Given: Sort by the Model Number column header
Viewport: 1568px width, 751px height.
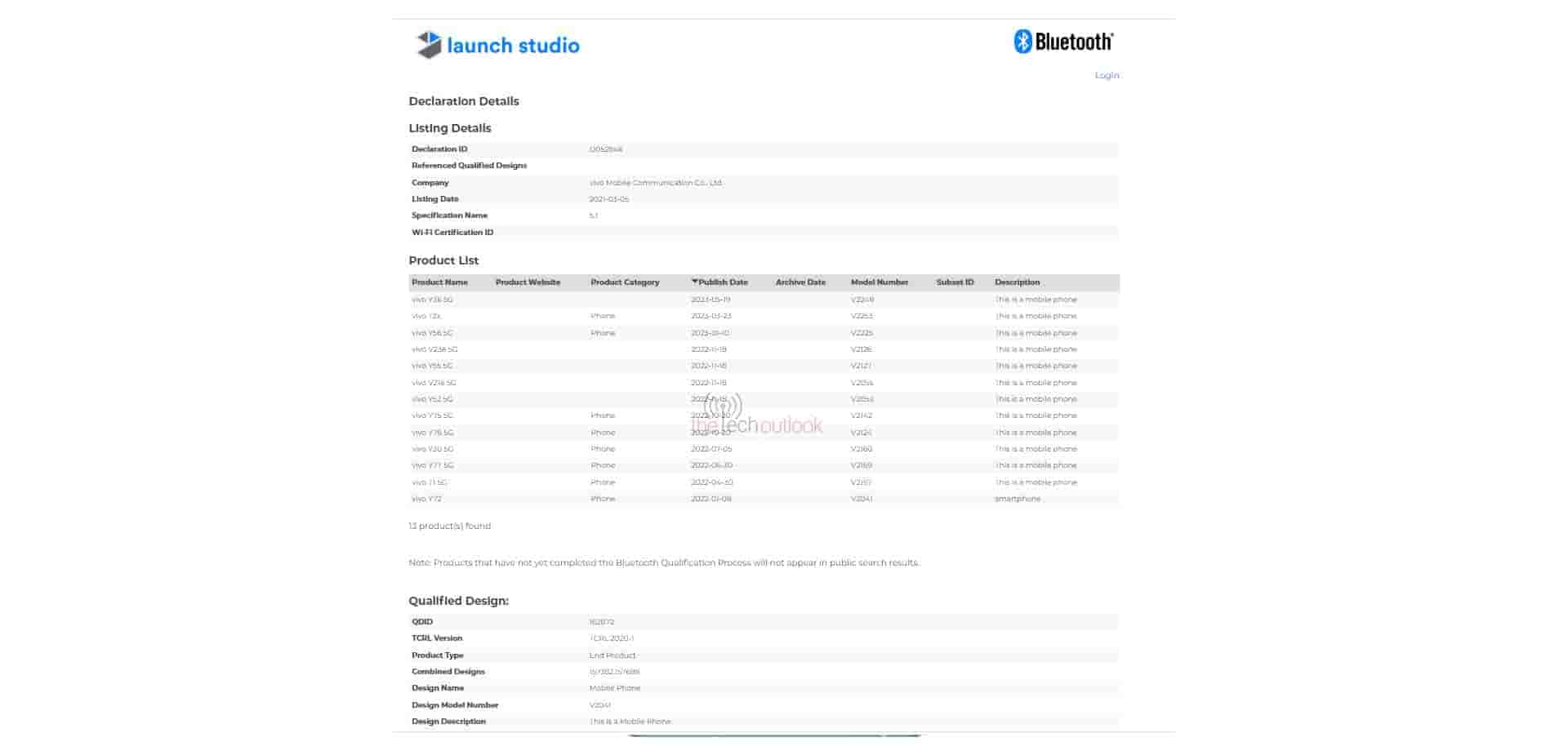Looking at the screenshot, I should [x=880, y=282].
